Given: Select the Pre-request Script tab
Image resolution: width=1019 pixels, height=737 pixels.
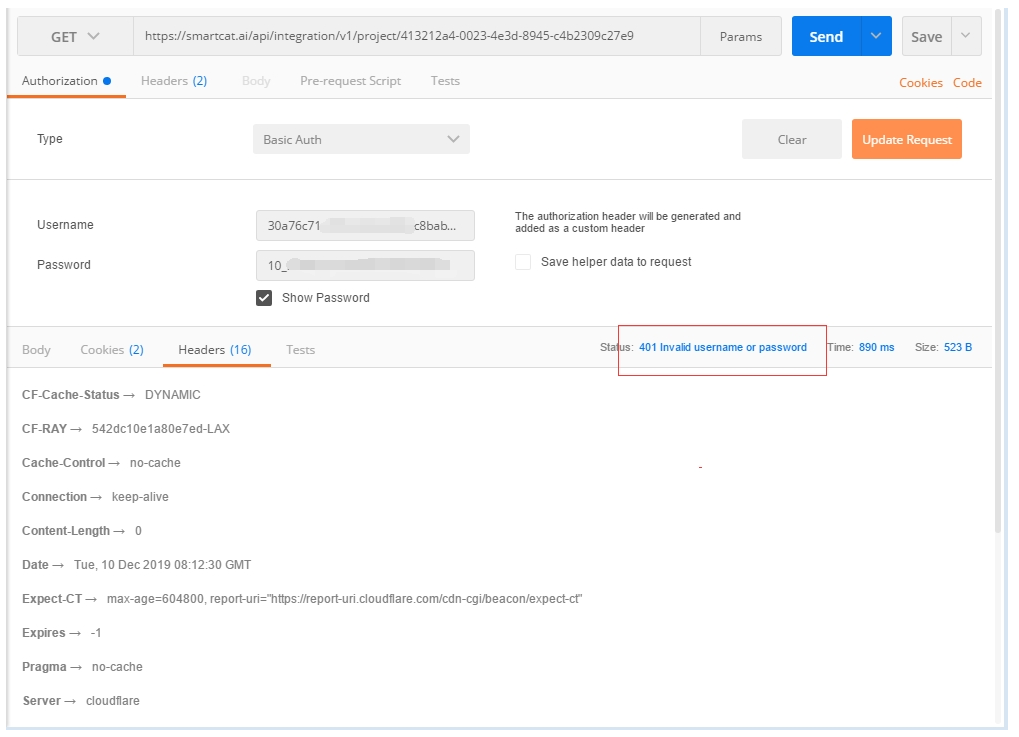Looking at the screenshot, I should point(350,81).
